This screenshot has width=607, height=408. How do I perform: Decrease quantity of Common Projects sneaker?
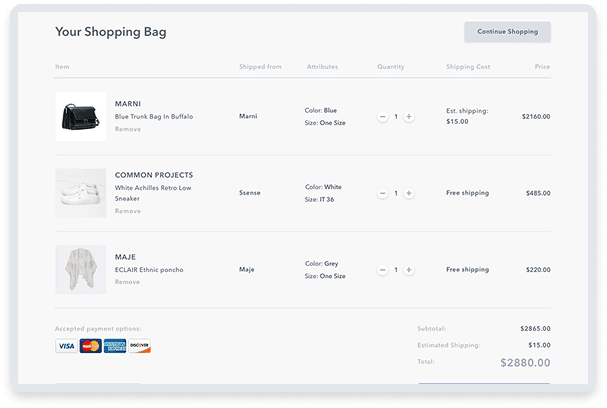coord(383,193)
